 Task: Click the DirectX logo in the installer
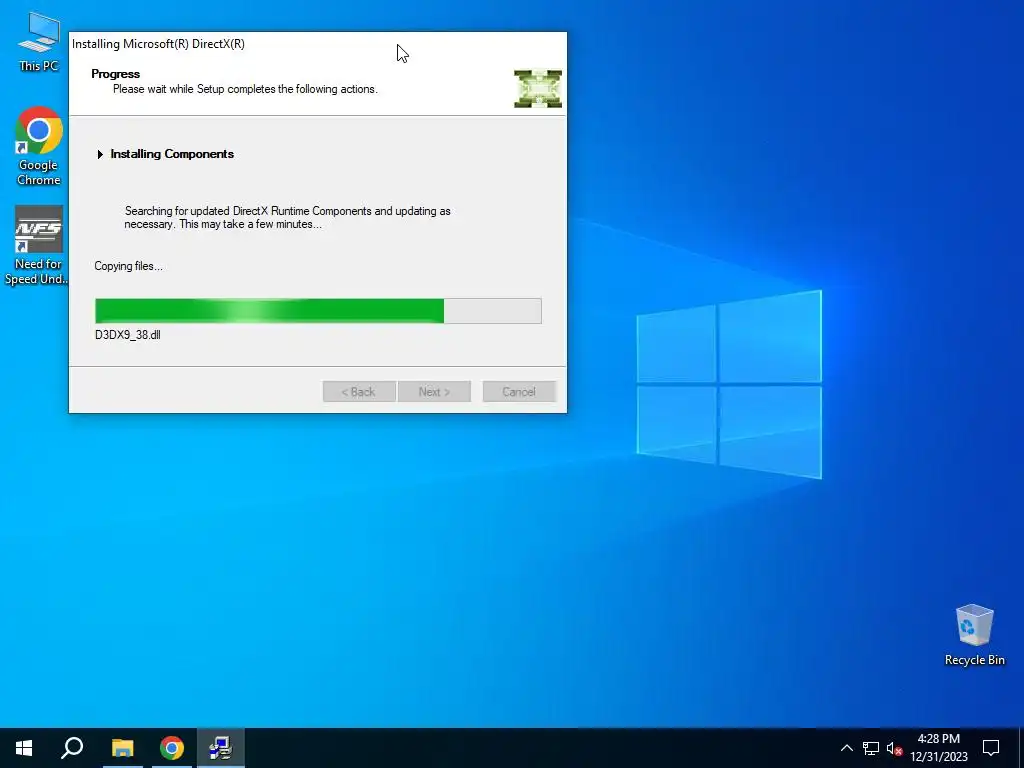click(x=537, y=88)
